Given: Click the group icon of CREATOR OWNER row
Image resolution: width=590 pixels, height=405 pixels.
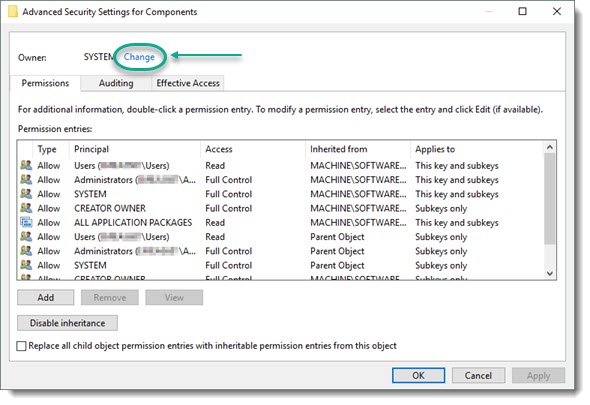Looking at the screenshot, I should (x=26, y=208).
